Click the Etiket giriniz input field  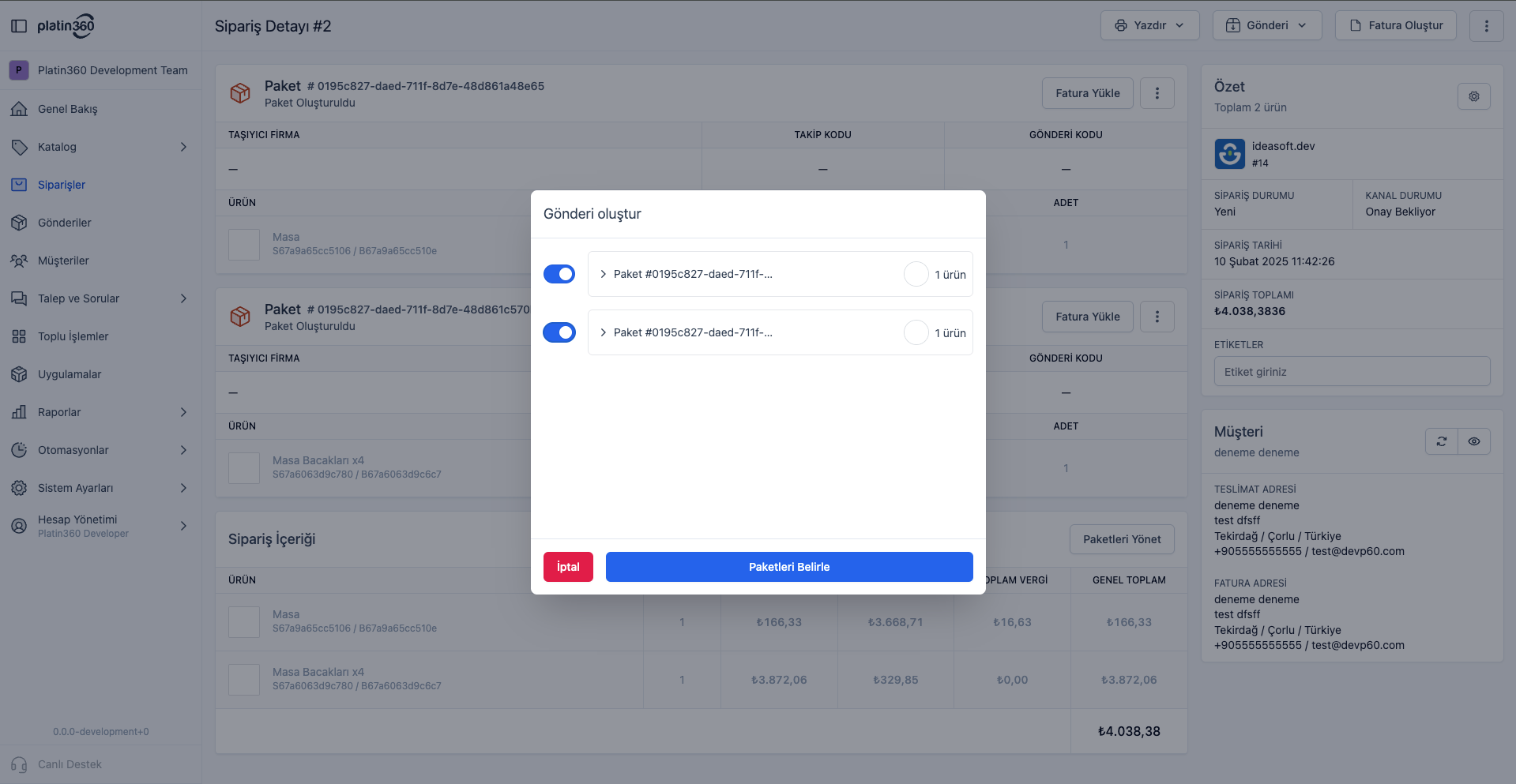coord(1352,371)
